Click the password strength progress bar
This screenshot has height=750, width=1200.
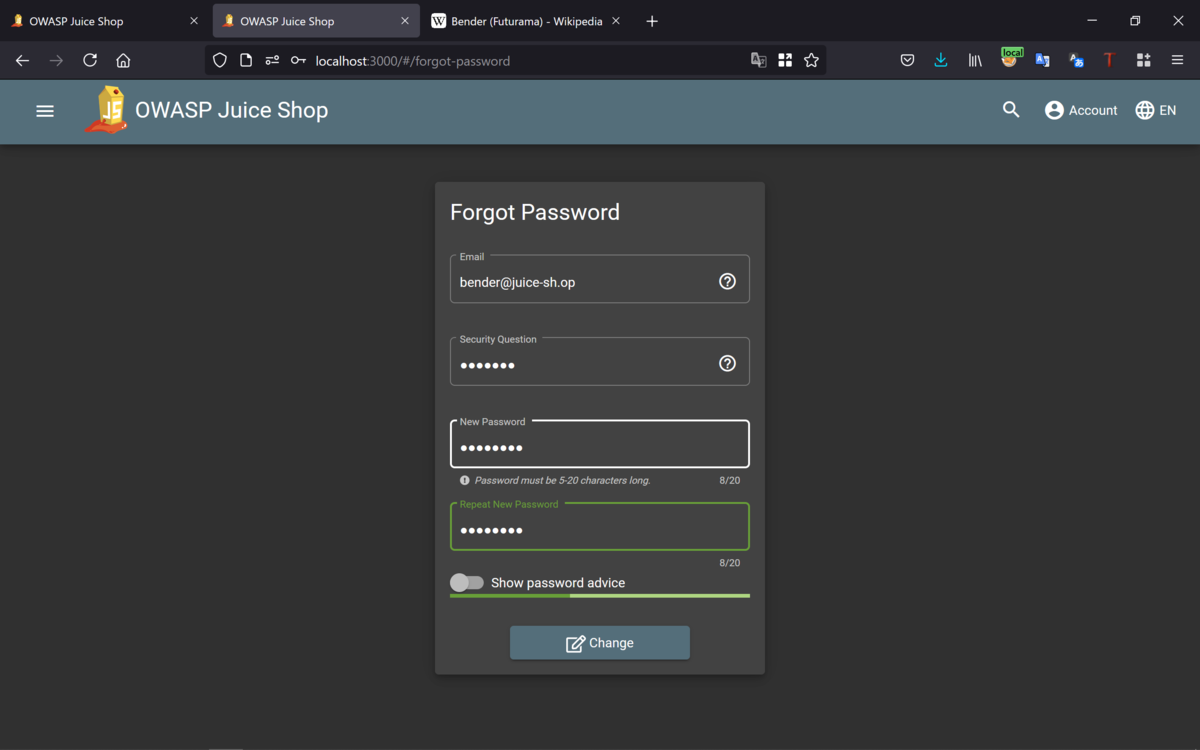(600, 596)
